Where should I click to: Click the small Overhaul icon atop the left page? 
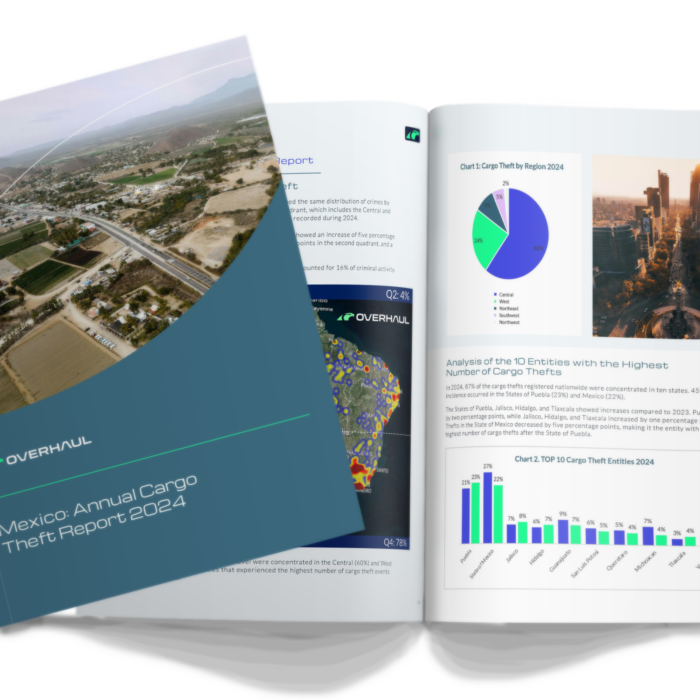coord(412,134)
